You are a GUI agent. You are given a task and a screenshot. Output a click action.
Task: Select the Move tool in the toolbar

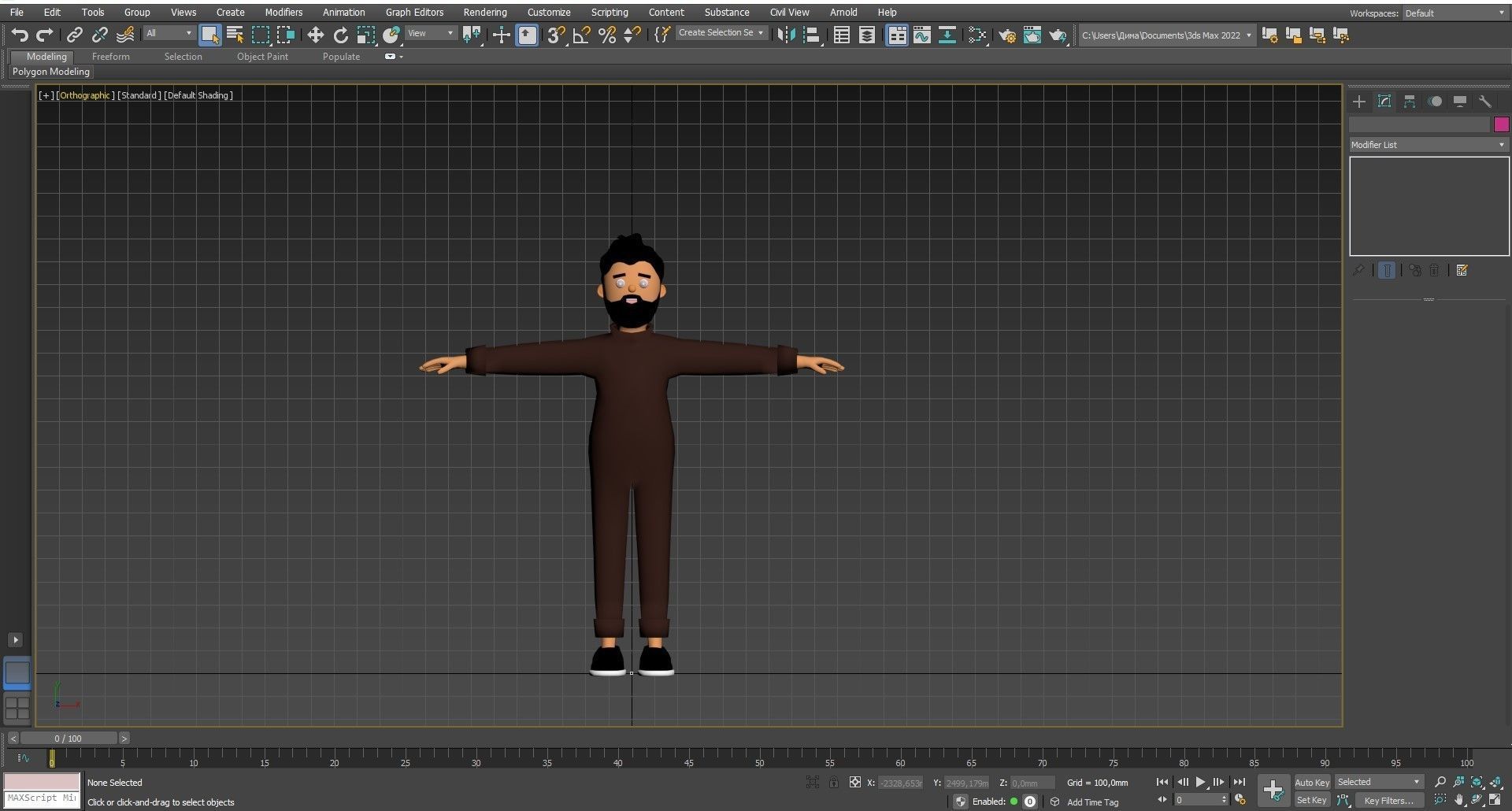(x=315, y=35)
